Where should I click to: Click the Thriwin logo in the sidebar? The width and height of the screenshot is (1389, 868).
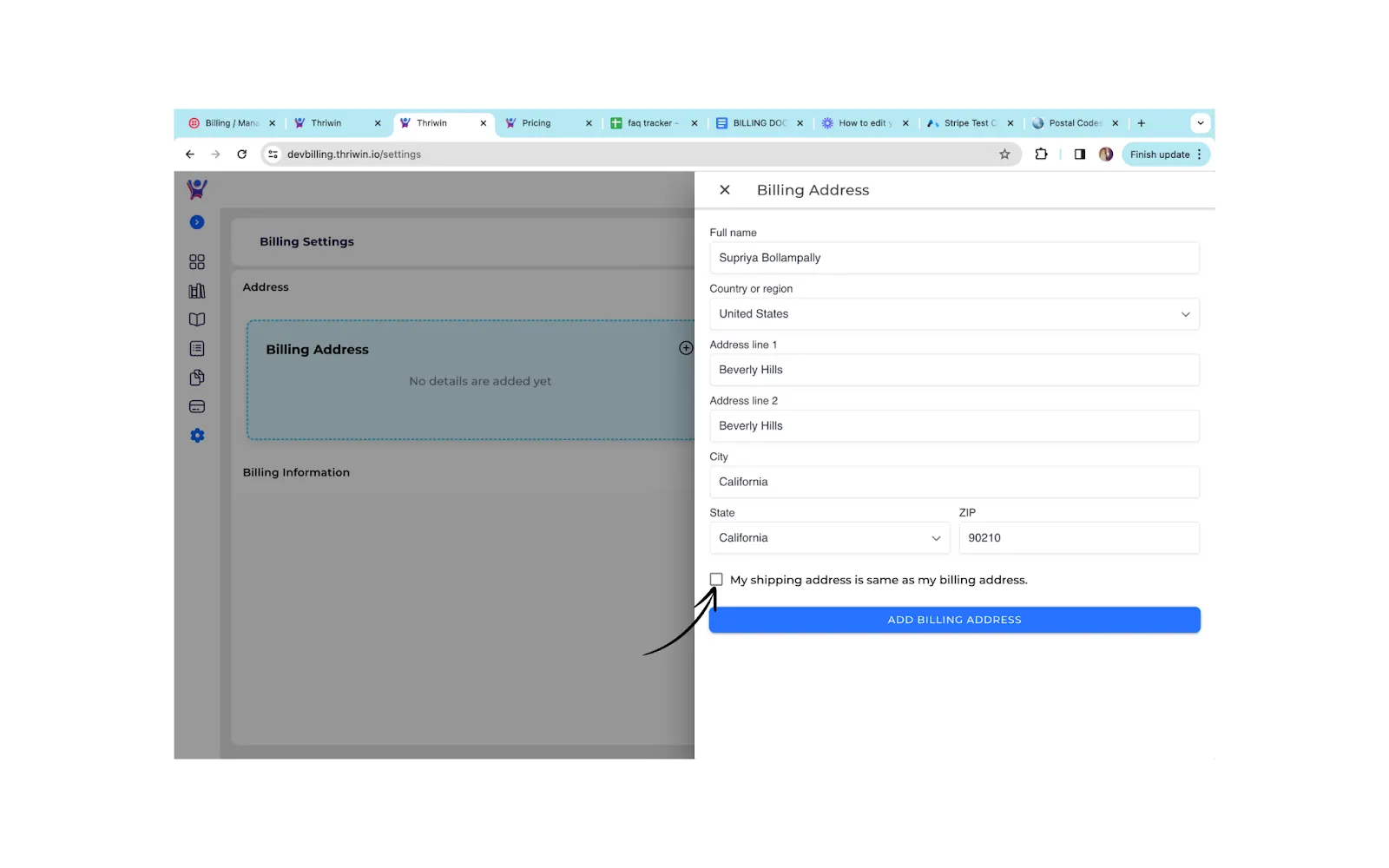197,189
